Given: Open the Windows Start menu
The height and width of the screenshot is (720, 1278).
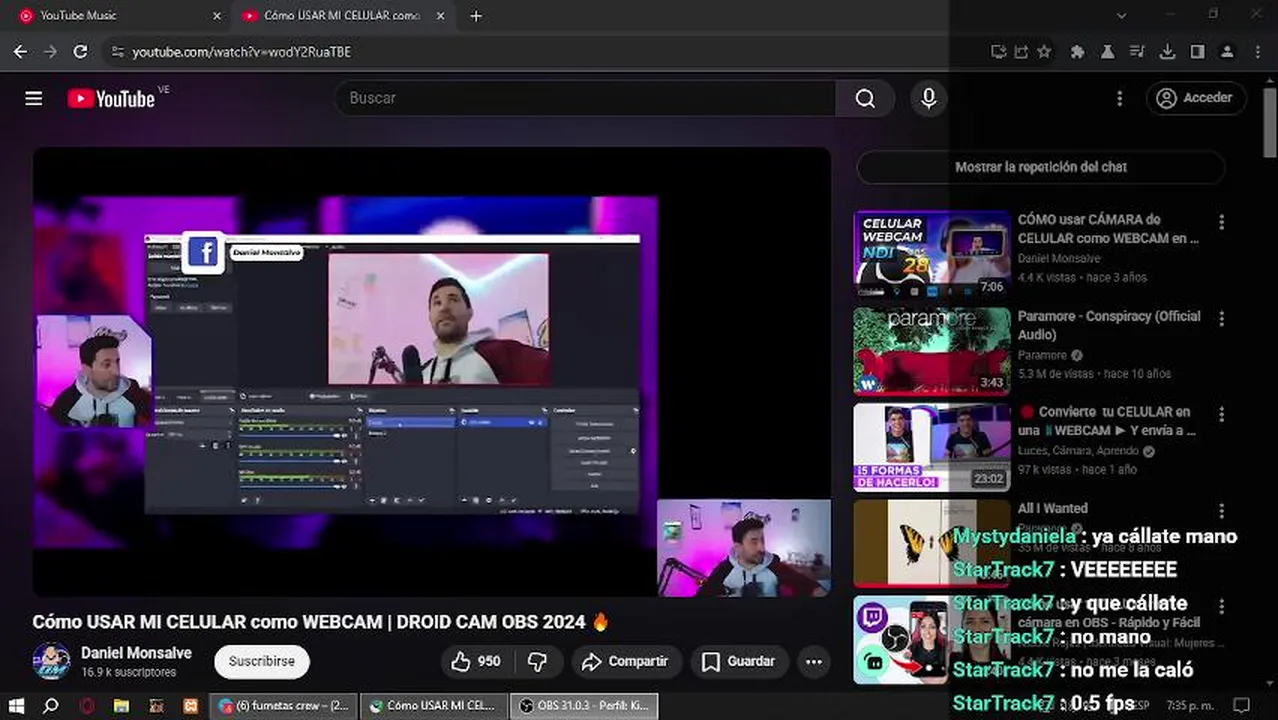Looking at the screenshot, I should pos(16,705).
